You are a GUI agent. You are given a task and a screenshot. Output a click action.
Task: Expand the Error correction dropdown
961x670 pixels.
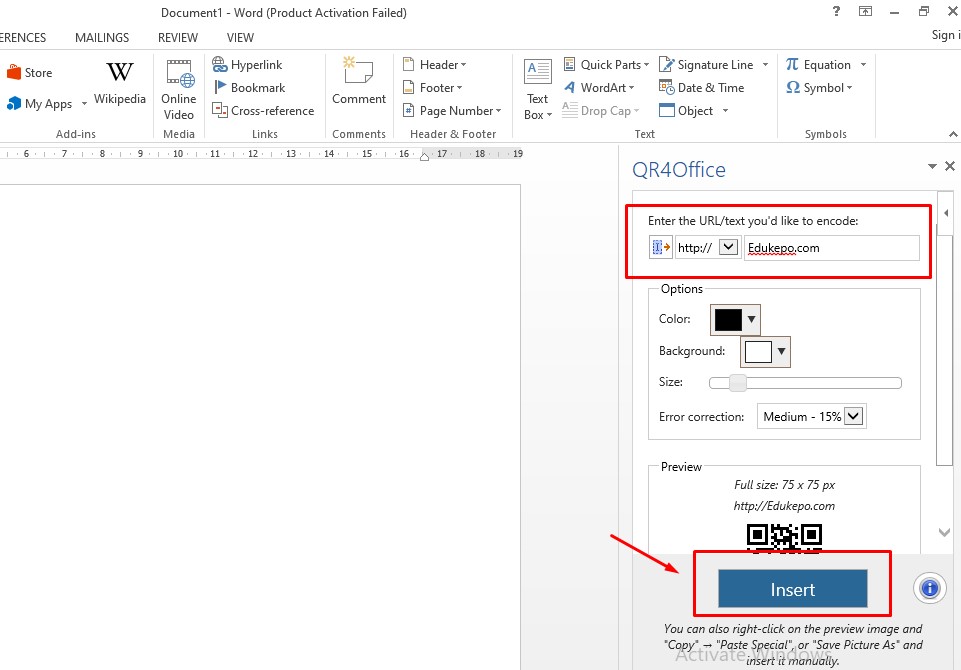(854, 417)
